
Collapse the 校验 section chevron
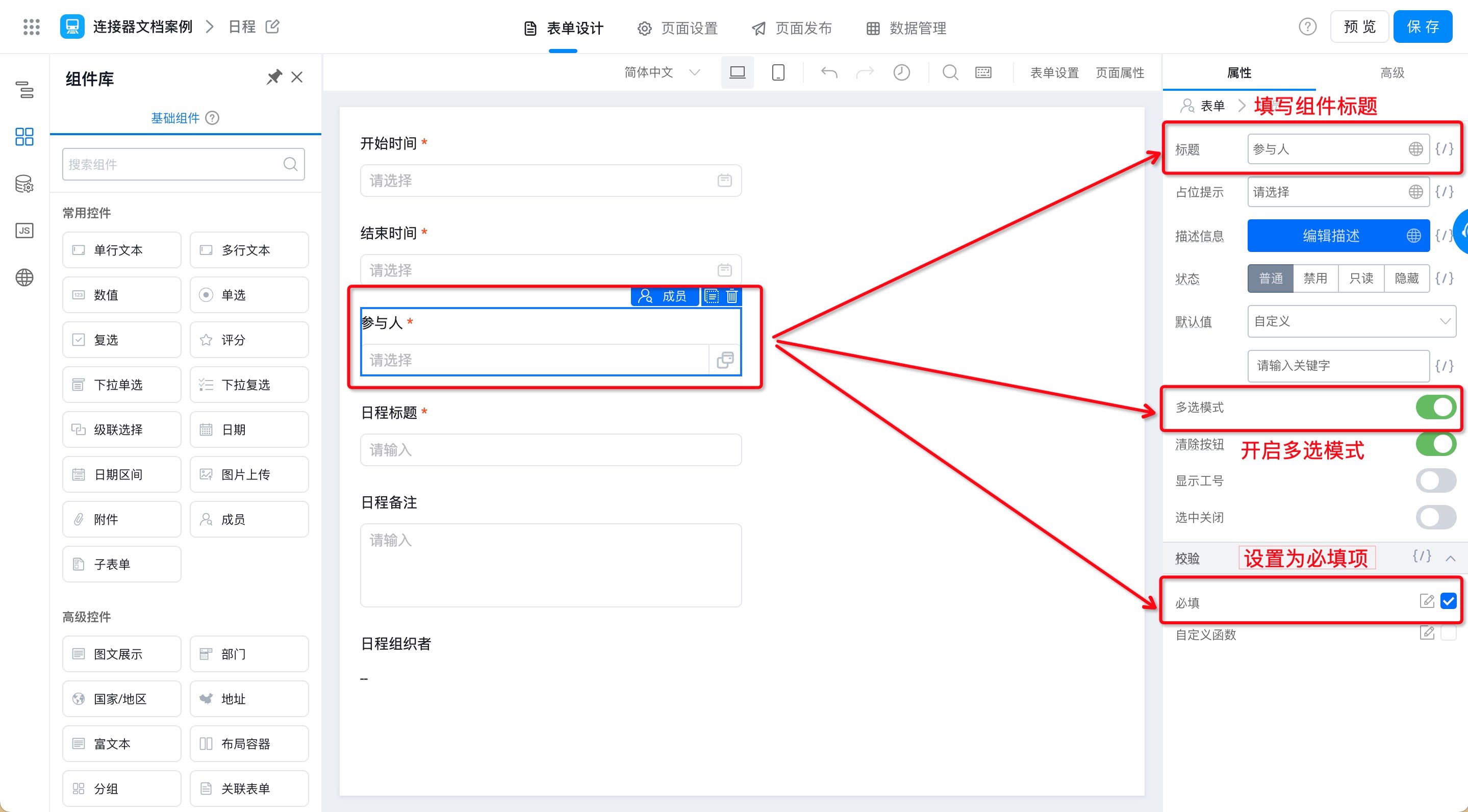[1450, 558]
